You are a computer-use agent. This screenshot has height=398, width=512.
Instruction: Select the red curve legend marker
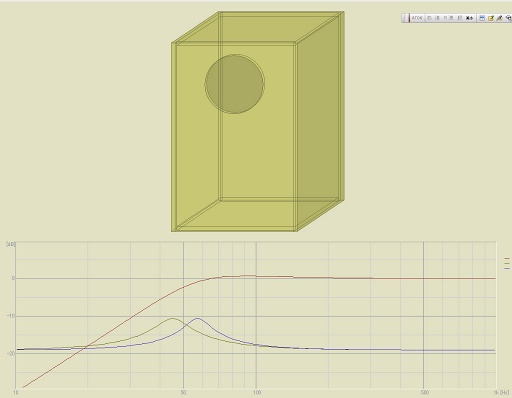point(507,258)
